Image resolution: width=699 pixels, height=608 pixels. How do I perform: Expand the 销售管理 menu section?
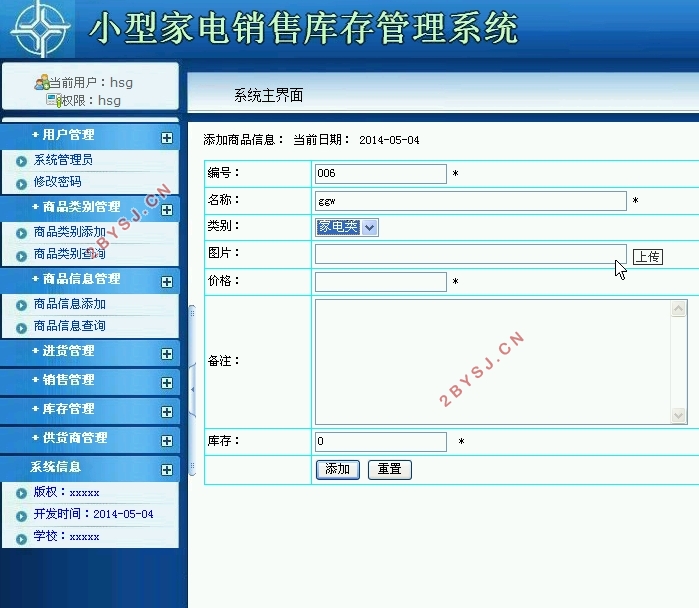tap(166, 383)
